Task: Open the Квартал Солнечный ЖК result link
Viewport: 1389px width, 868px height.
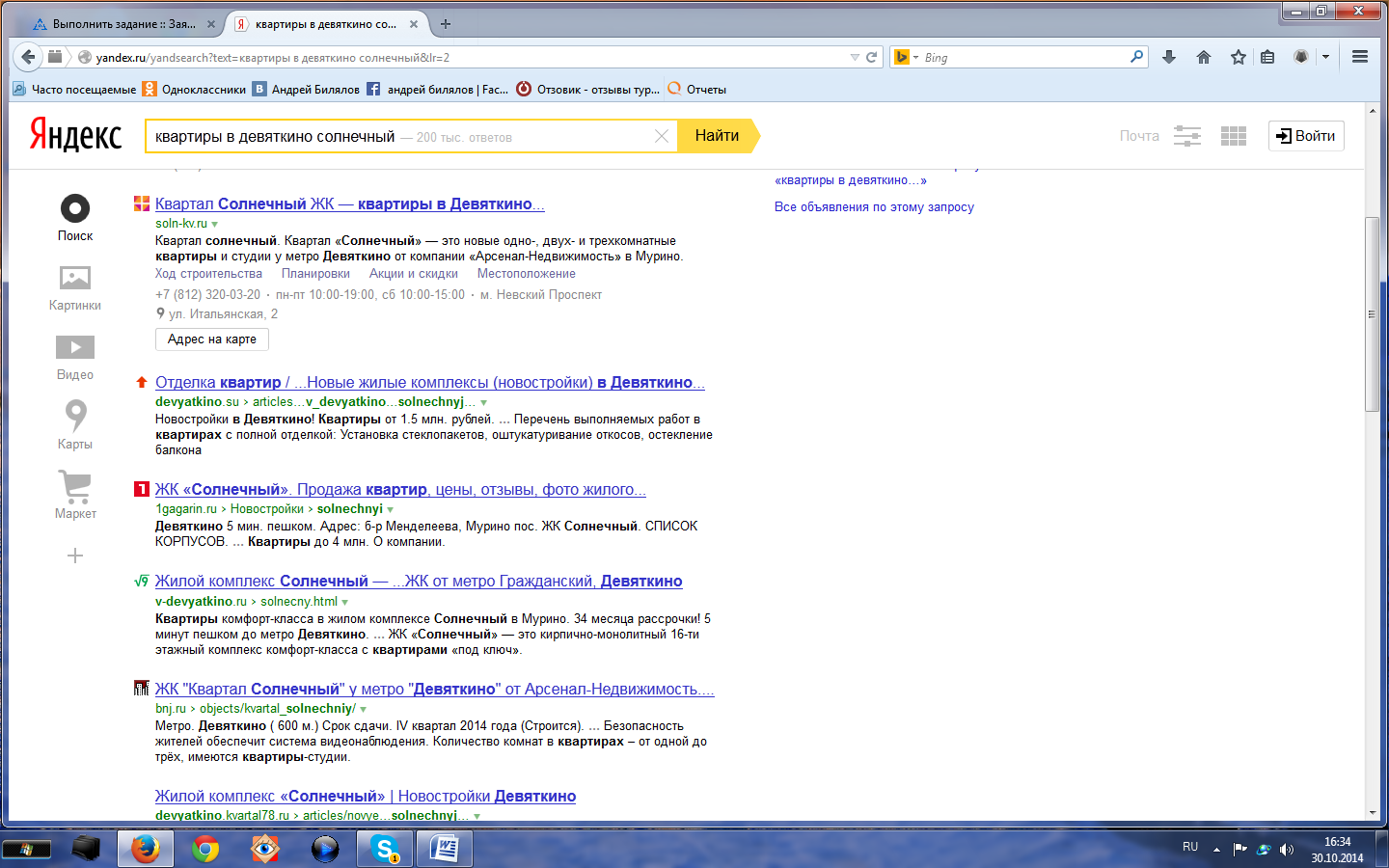Action: point(349,204)
